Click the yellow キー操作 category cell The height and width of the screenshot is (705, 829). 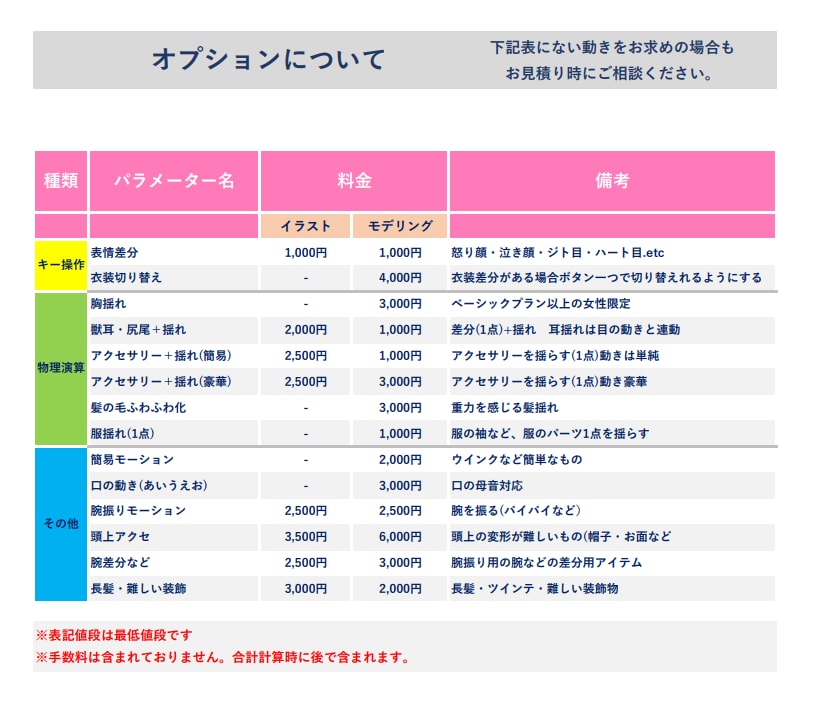tap(61, 265)
